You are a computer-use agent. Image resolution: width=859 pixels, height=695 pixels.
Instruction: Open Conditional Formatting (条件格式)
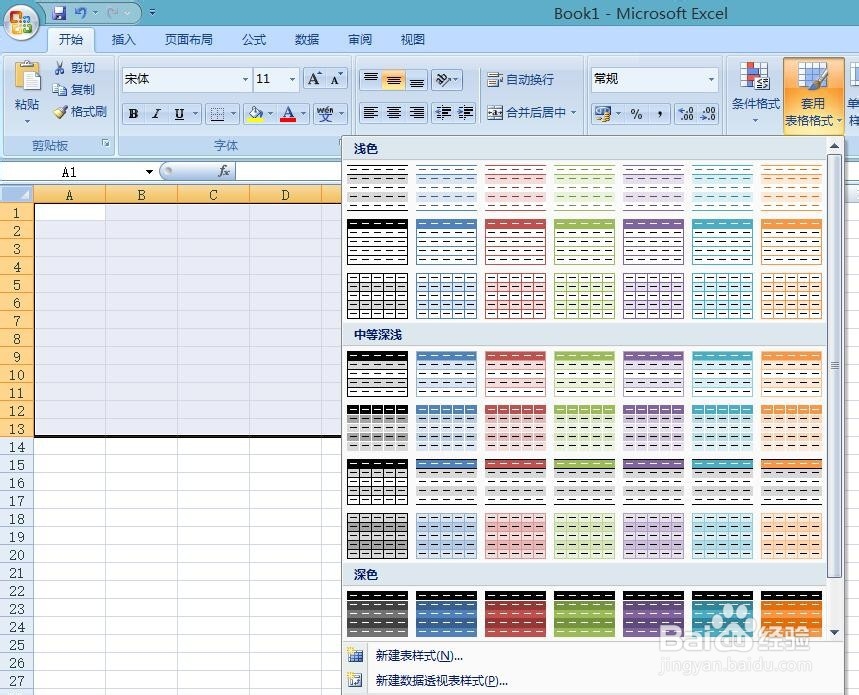pyautogui.click(x=755, y=92)
